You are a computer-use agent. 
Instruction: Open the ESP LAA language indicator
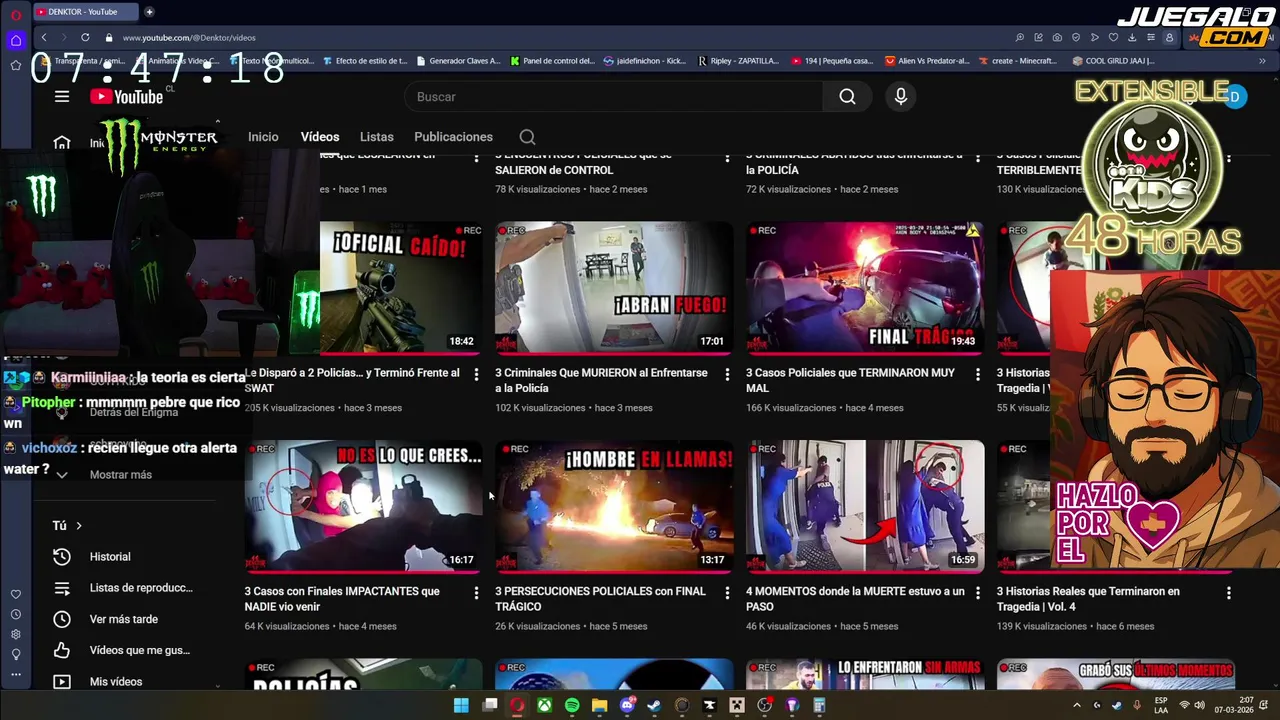click(1161, 705)
